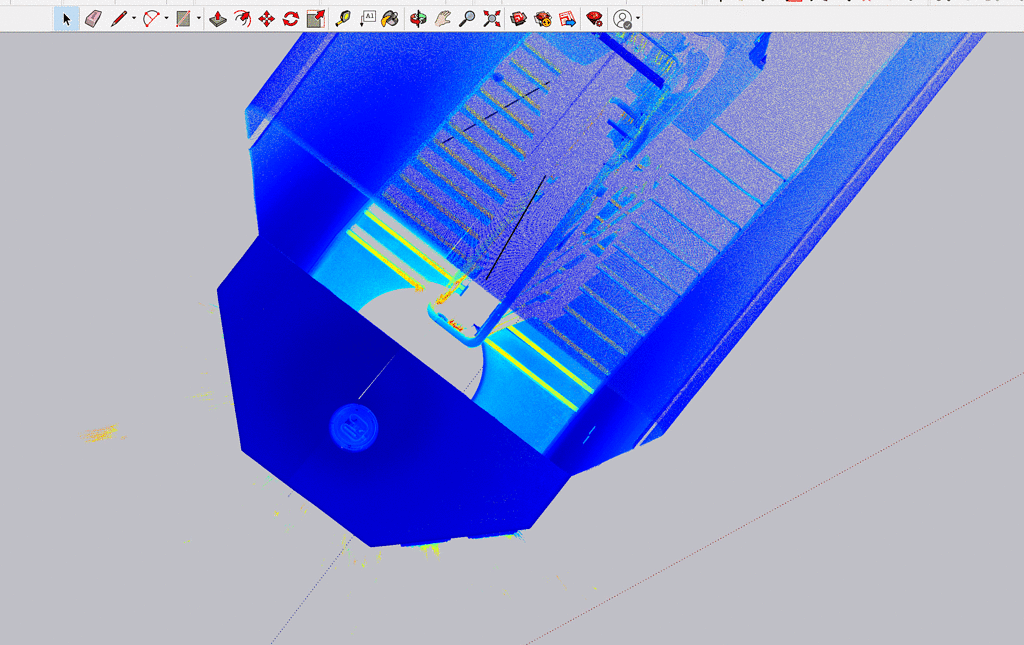Activate the Rotate tool

pyautogui.click(x=289, y=17)
